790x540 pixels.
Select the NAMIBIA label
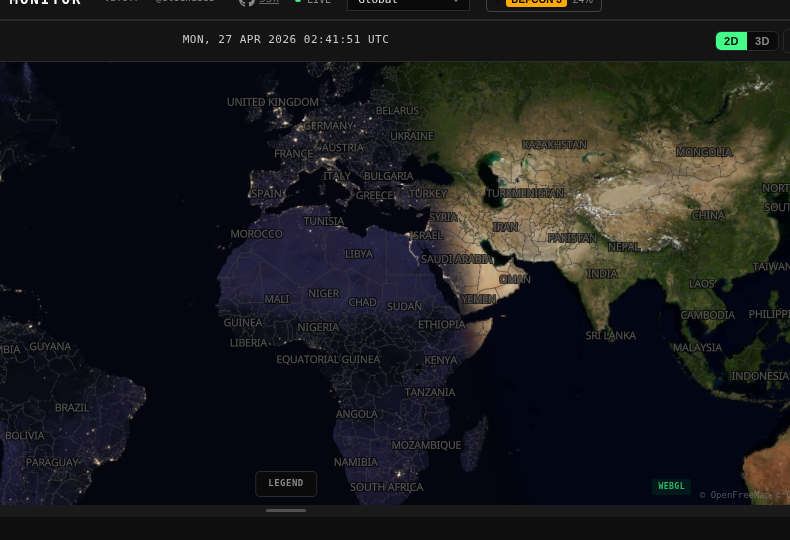tap(356, 462)
